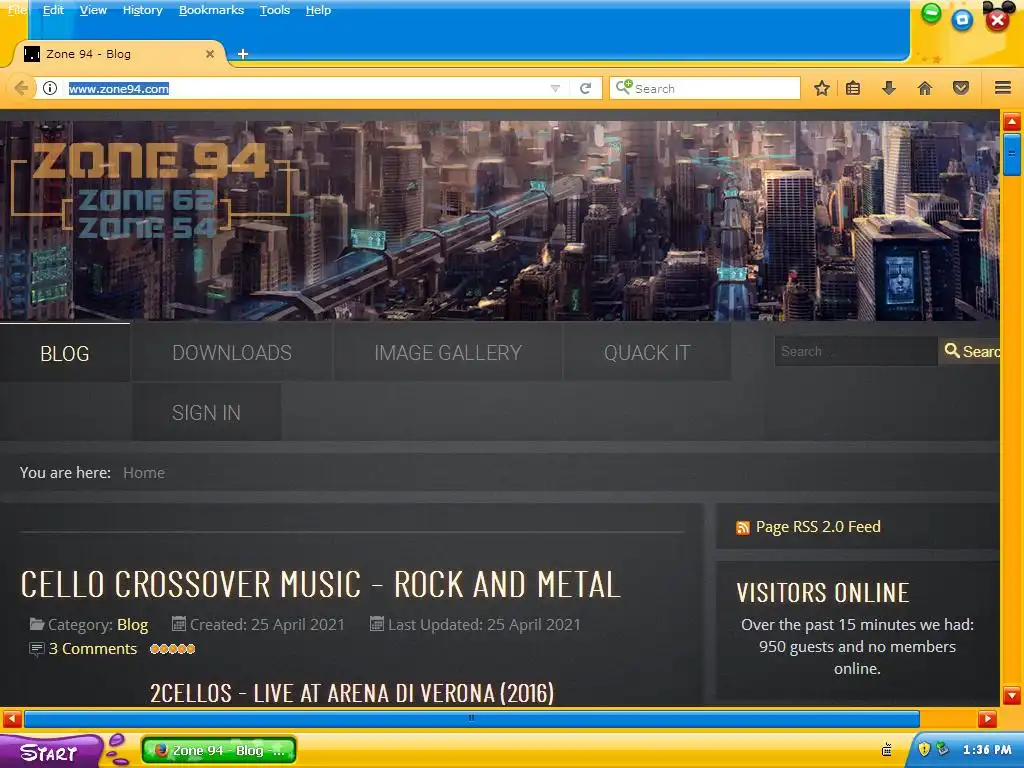The width and height of the screenshot is (1024, 768).
Task: Click the horizontal scrollbar right arrow
Action: [987, 719]
